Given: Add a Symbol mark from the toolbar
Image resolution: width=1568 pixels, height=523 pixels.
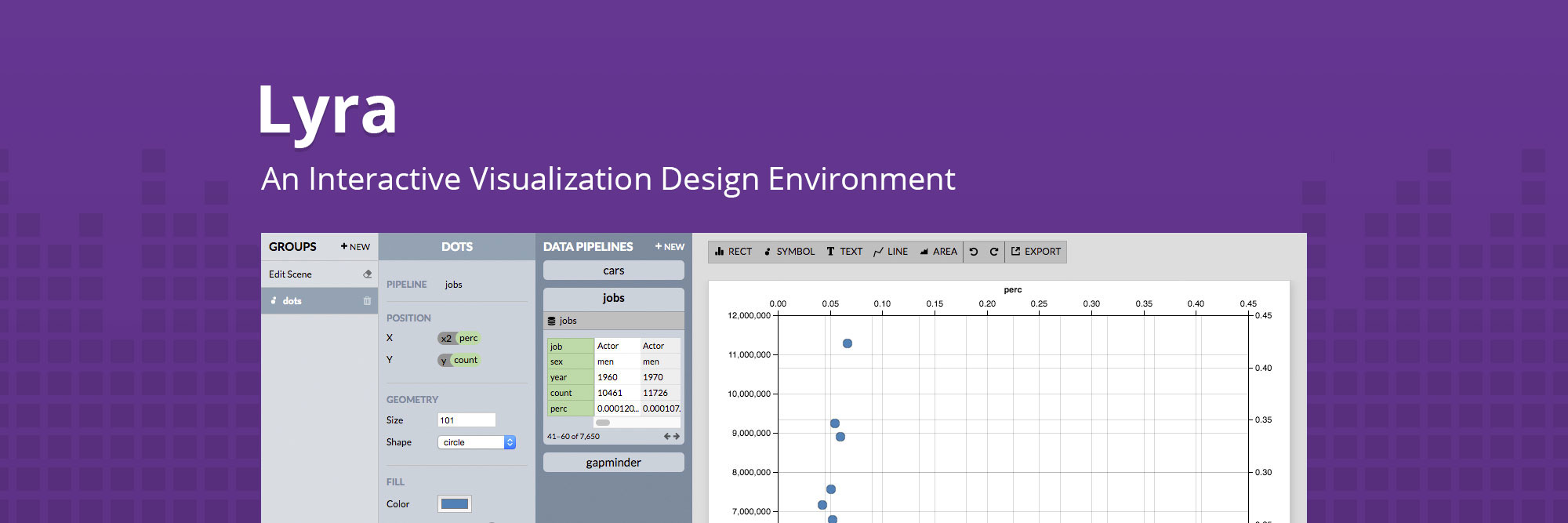Looking at the screenshot, I should click(x=789, y=252).
